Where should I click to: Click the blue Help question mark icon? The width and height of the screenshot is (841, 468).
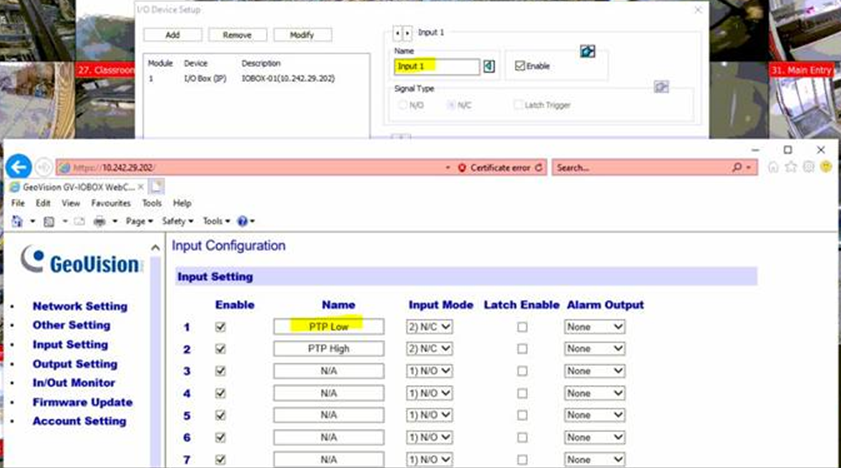(x=242, y=221)
